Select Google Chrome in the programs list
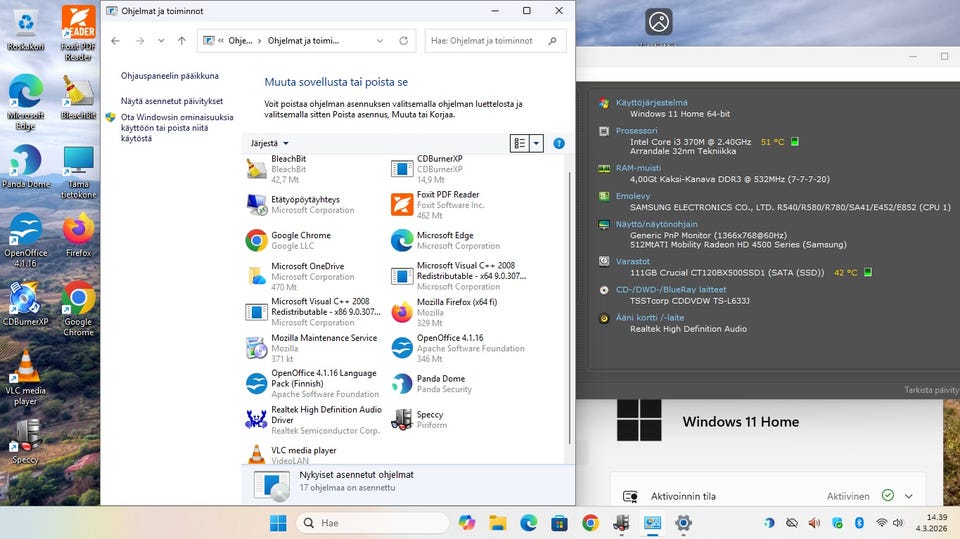This screenshot has width=960, height=539. click(x=313, y=240)
